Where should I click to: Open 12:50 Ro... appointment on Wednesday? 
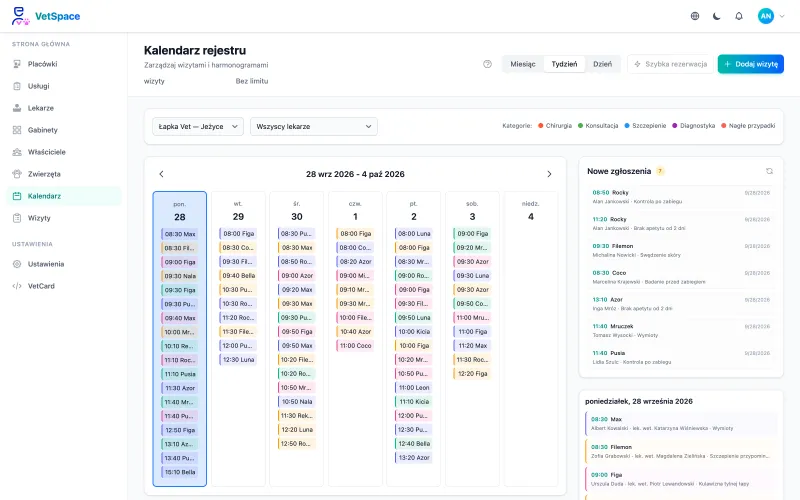click(x=296, y=443)
